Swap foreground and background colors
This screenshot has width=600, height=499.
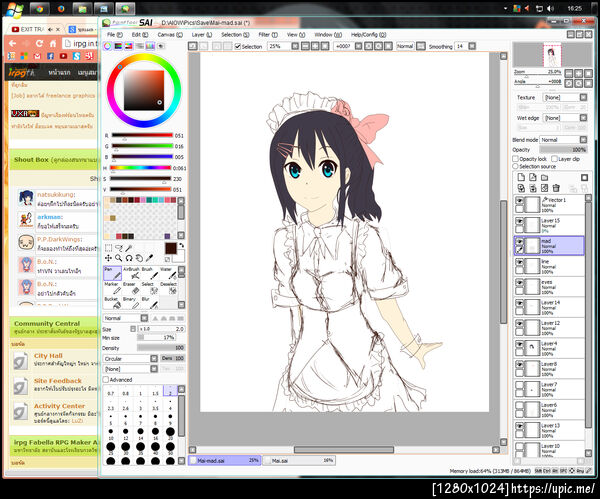[181, 245]
